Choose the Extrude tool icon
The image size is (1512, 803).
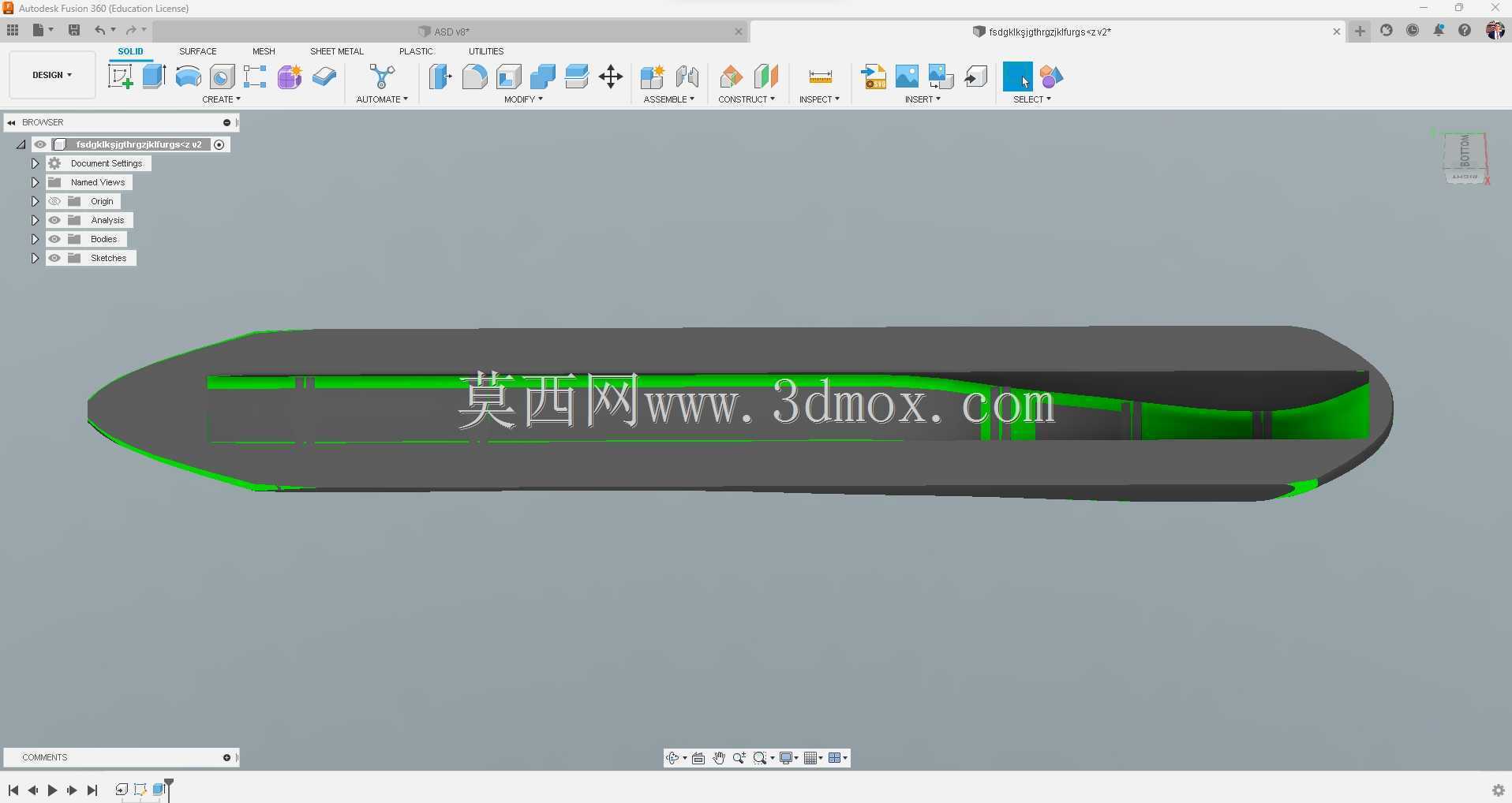154,77
